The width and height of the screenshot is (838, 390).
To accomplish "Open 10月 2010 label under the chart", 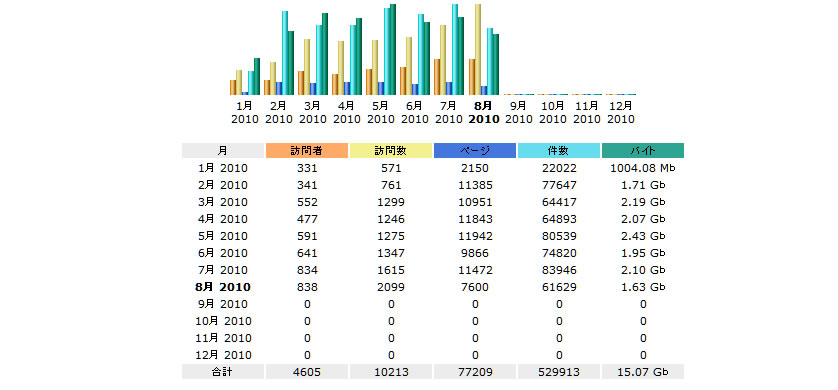I will (553, 112).
